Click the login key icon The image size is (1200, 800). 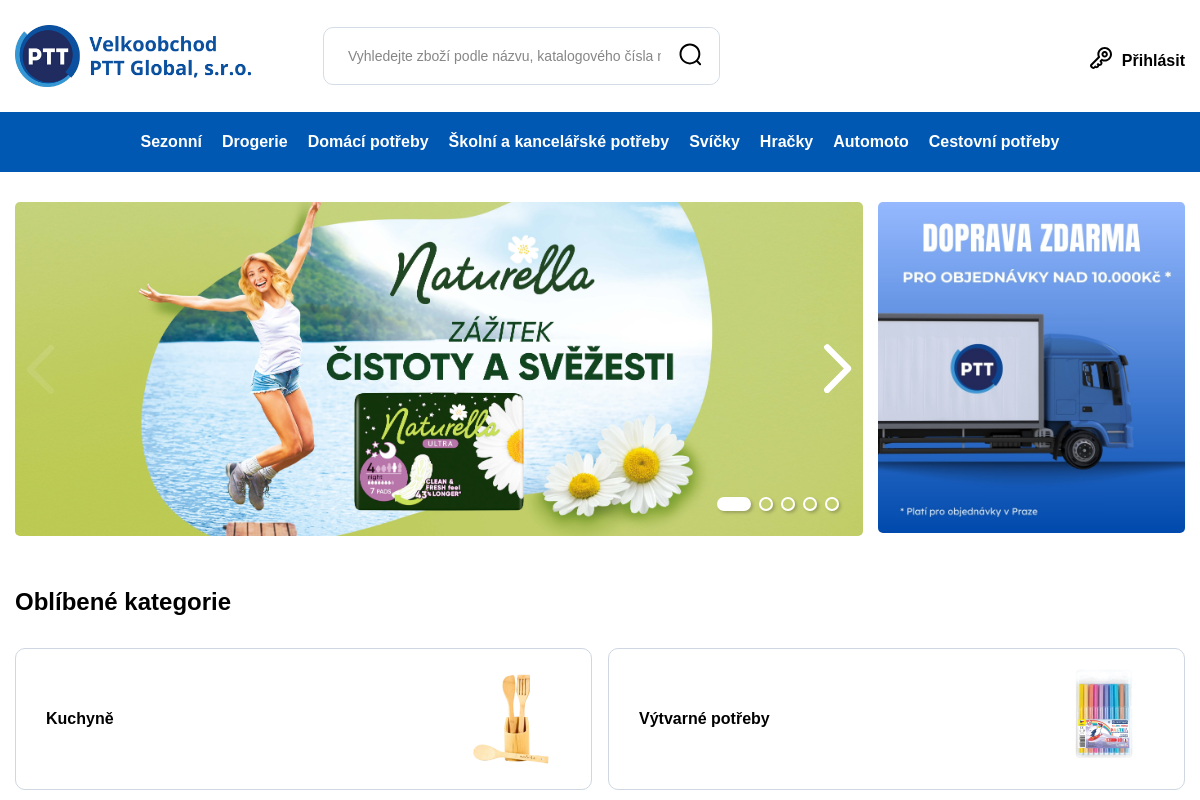[1101, 59]
